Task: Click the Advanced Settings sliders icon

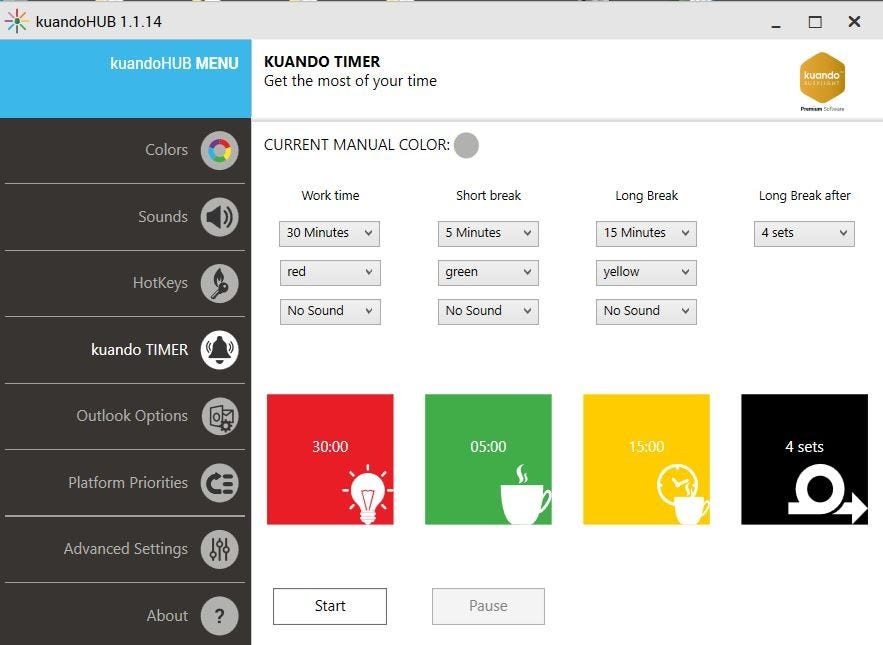Action: 220,549
